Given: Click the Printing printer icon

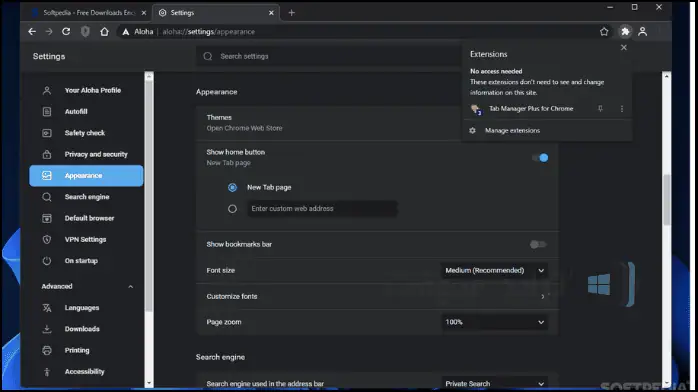Looking at the screenshot, I should [x=47, y=350].
